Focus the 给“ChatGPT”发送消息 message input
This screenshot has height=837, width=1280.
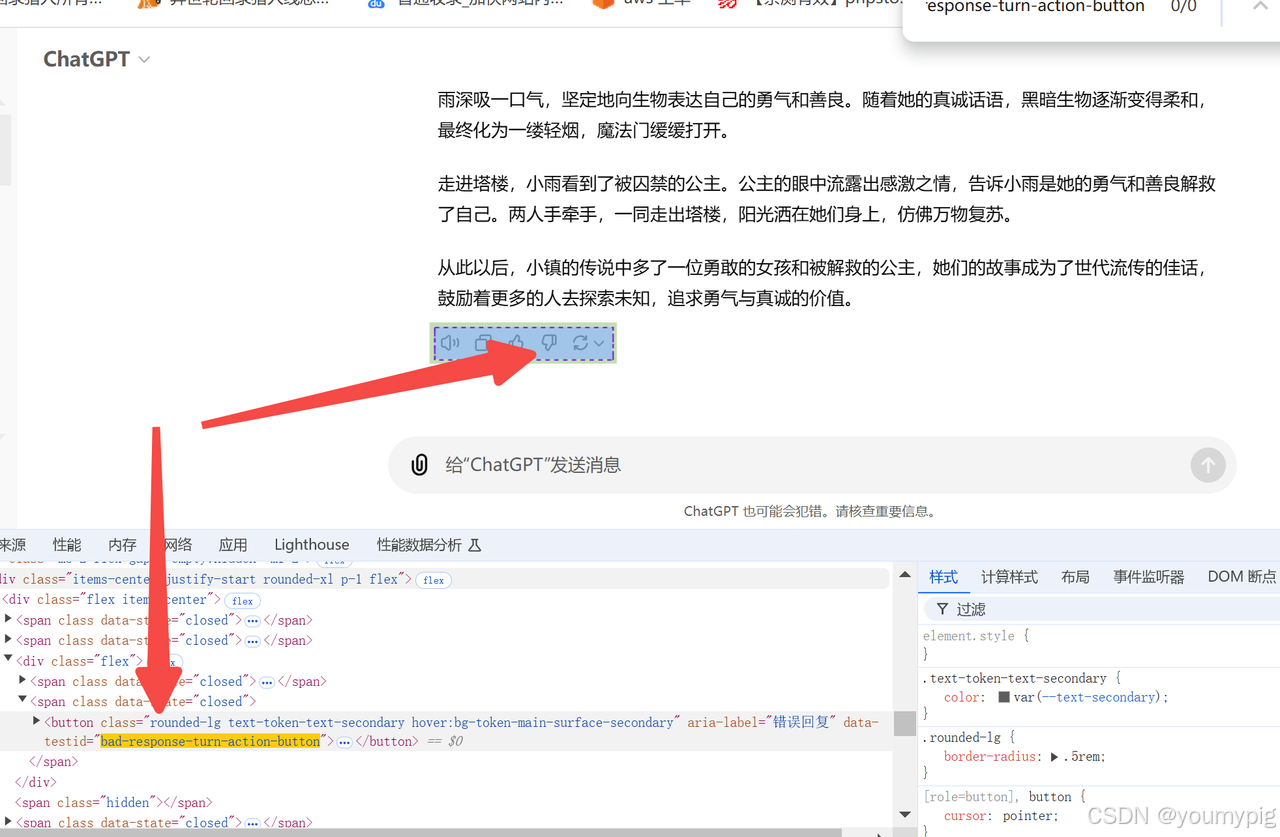(810, 465)
